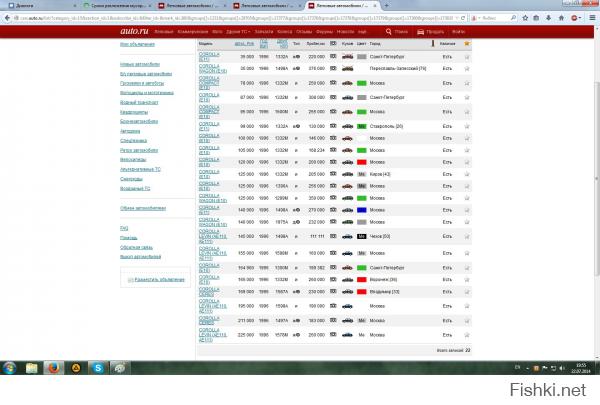Open Новые автомобили sidebar link
The width and height of the screenshot is (600, 405).
tap(140, 64)
